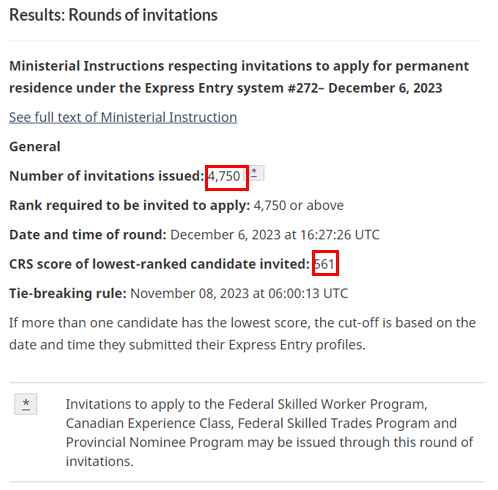Click the General round type label

35,147
